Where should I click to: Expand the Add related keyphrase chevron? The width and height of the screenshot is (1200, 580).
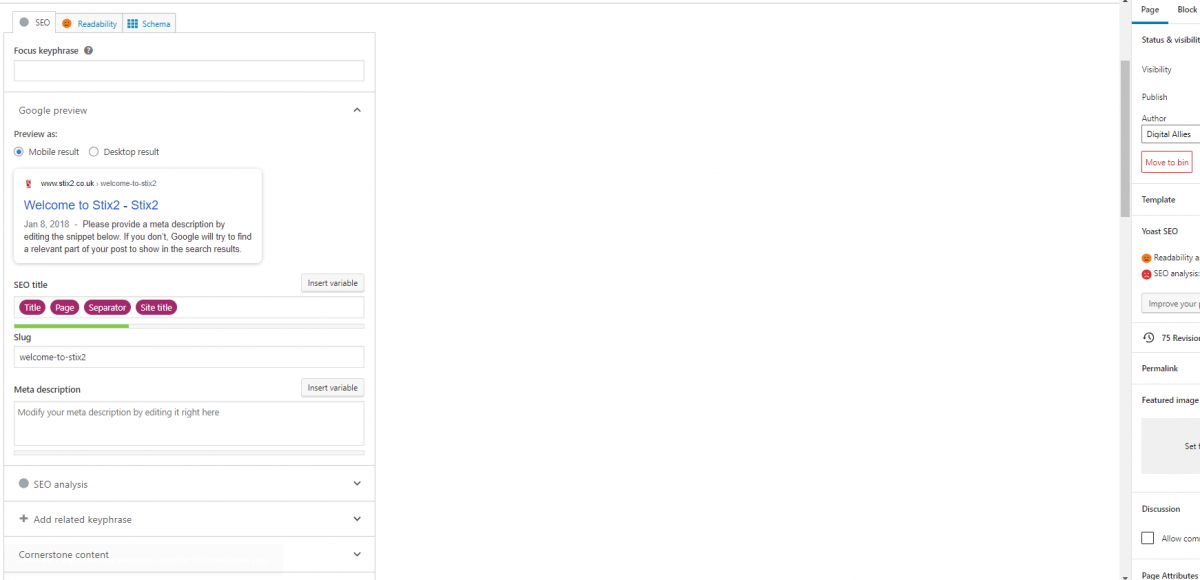pos(357,519)
